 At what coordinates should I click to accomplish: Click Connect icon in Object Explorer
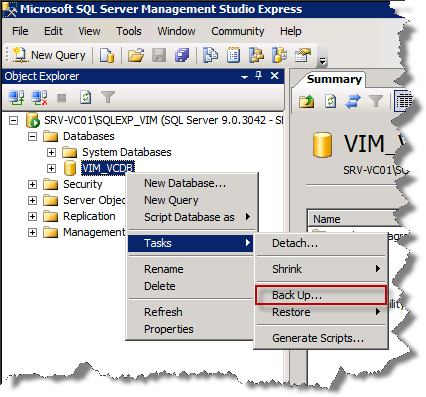[x=16, y=98]
